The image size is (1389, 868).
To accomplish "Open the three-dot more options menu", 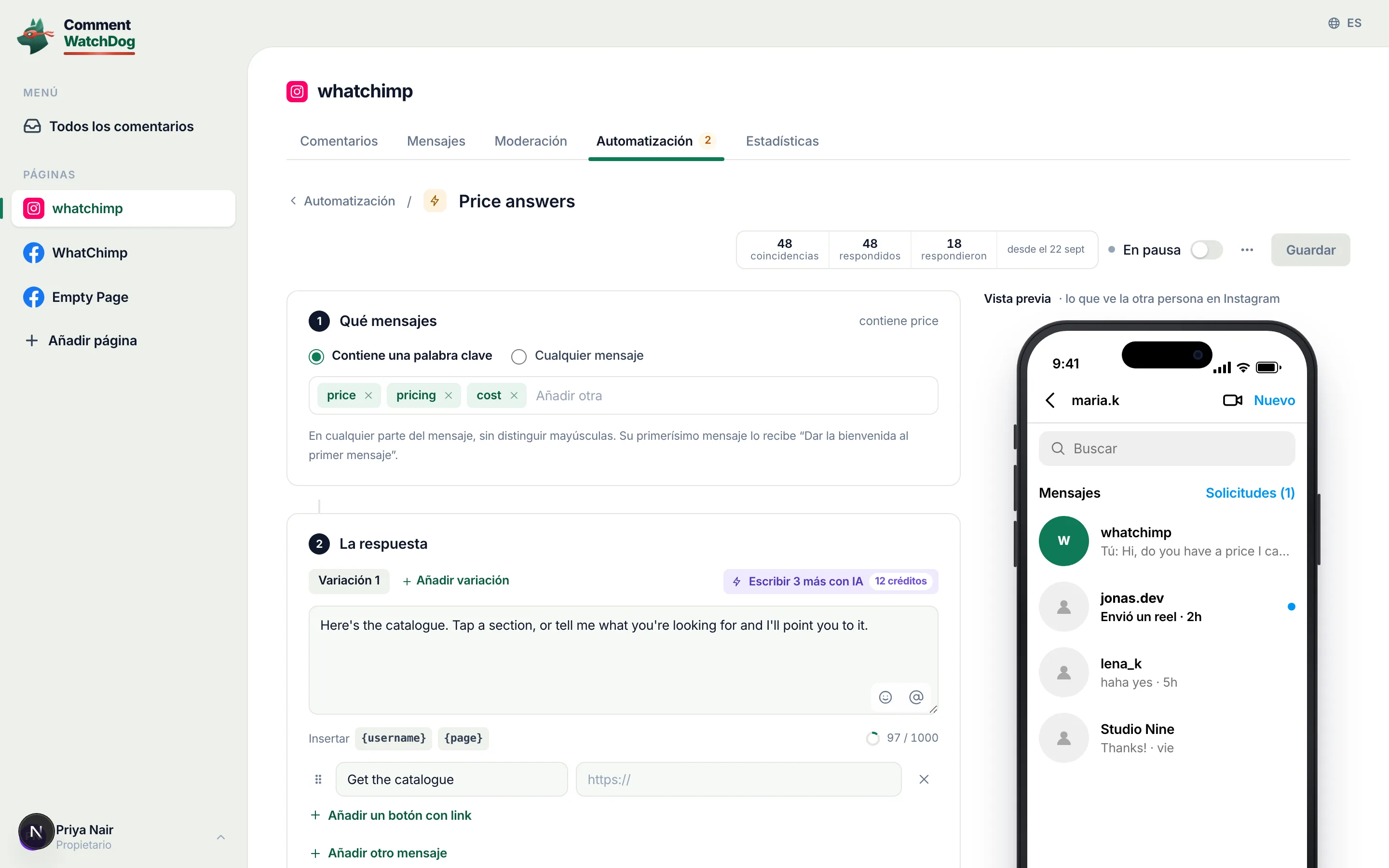I will [x=1247, y=250].
